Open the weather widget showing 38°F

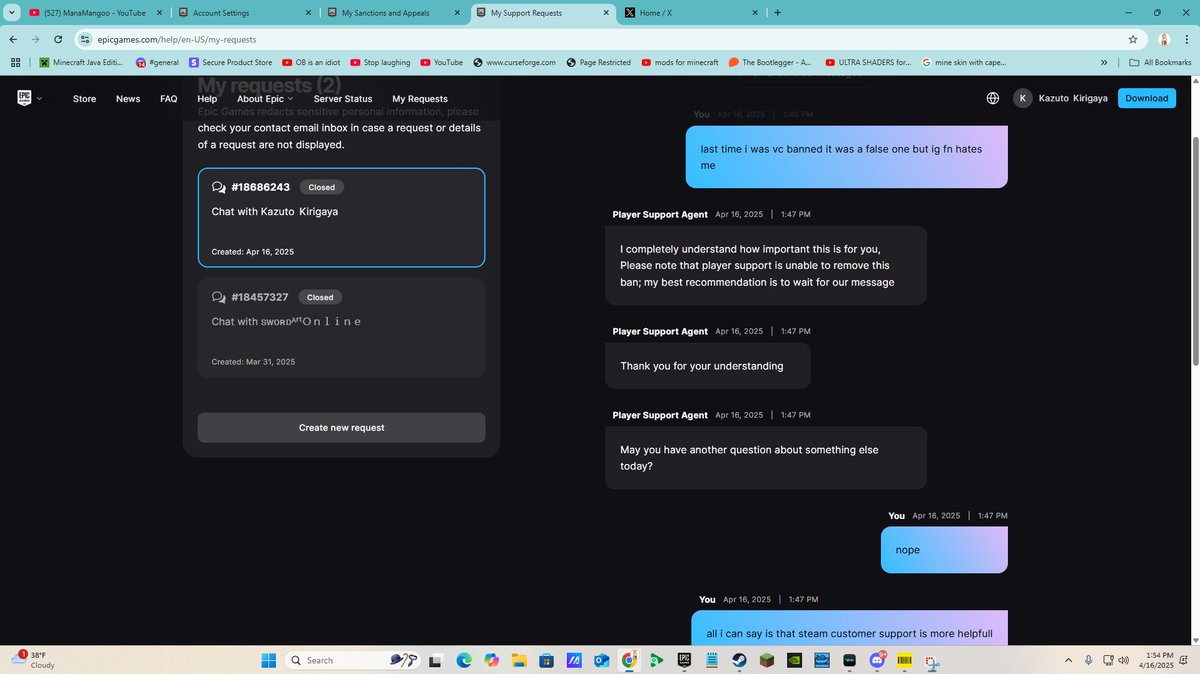click(34, 659)
